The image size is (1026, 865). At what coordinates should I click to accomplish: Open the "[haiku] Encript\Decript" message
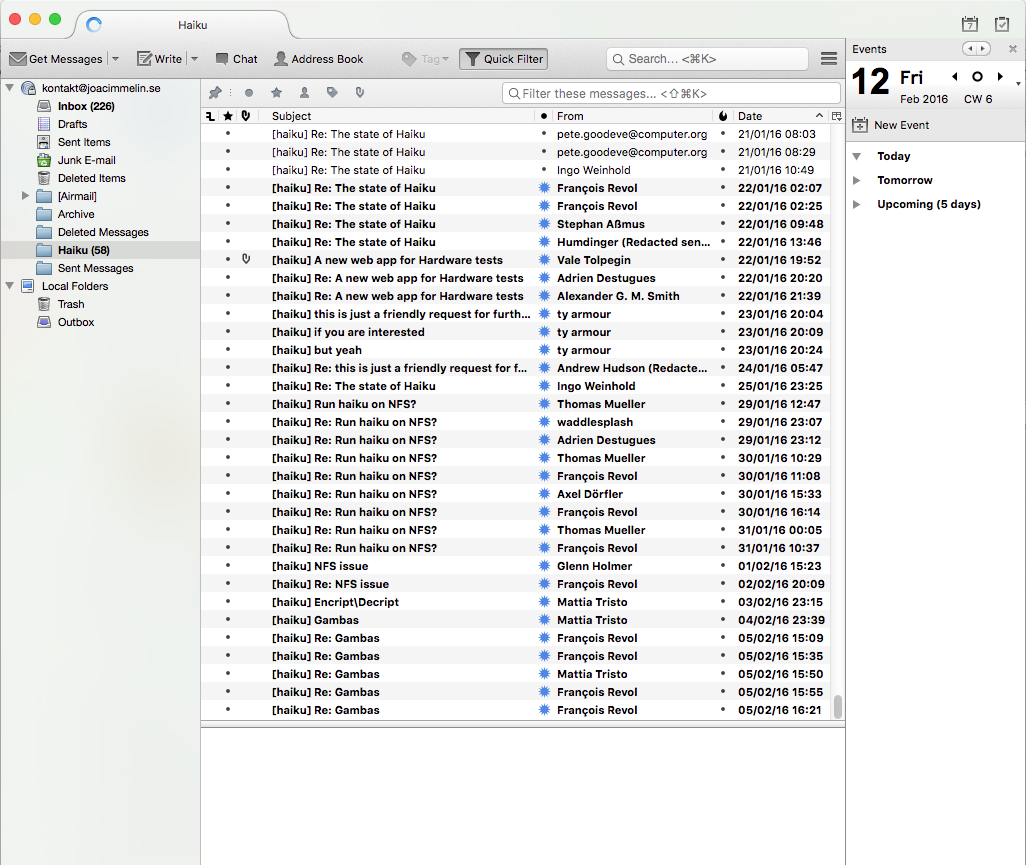coord(335,602)
